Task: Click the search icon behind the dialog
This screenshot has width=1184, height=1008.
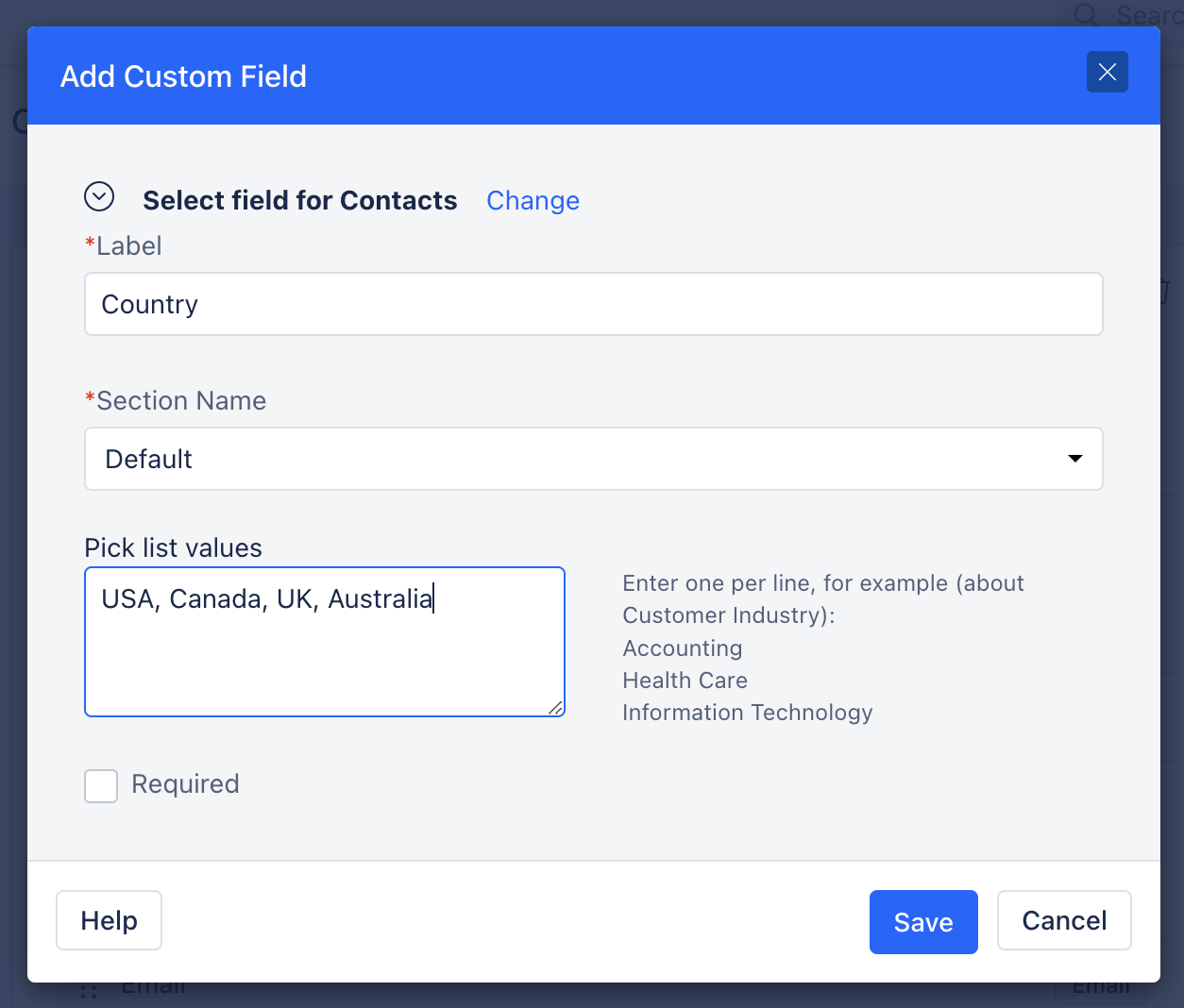Action: [x=1086, y=14]
